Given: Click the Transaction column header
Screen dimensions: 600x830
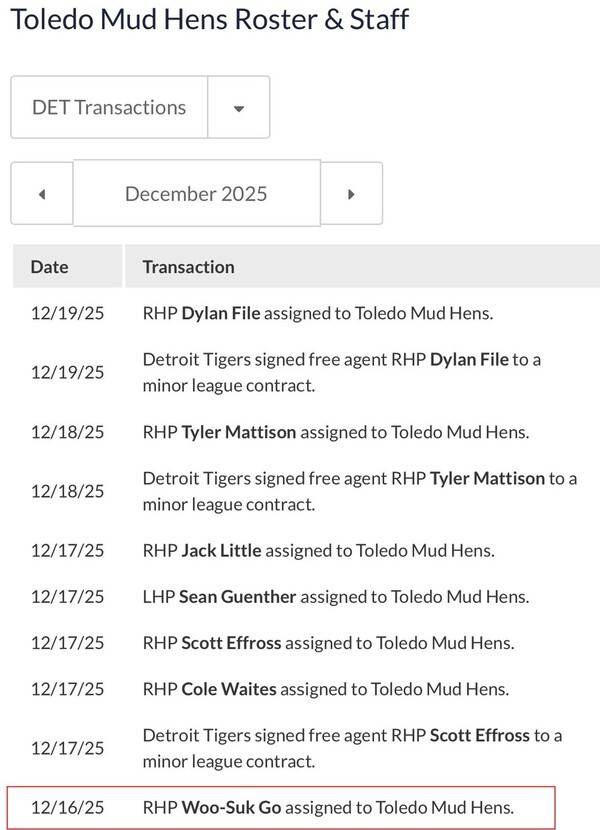Looking at the screenshot, I should pyautogui.click(x=188, y=267).
